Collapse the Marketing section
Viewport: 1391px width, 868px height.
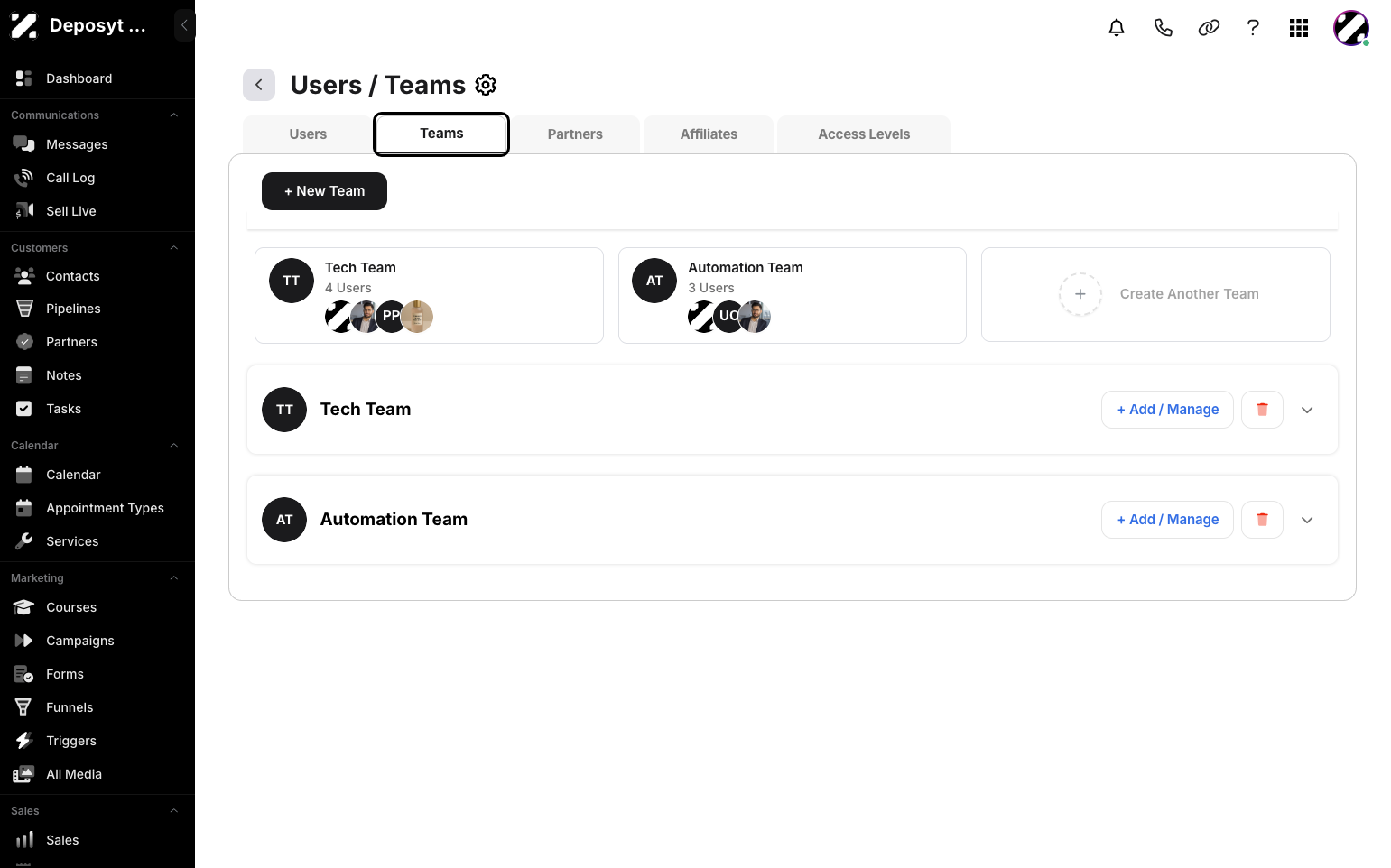174,578
